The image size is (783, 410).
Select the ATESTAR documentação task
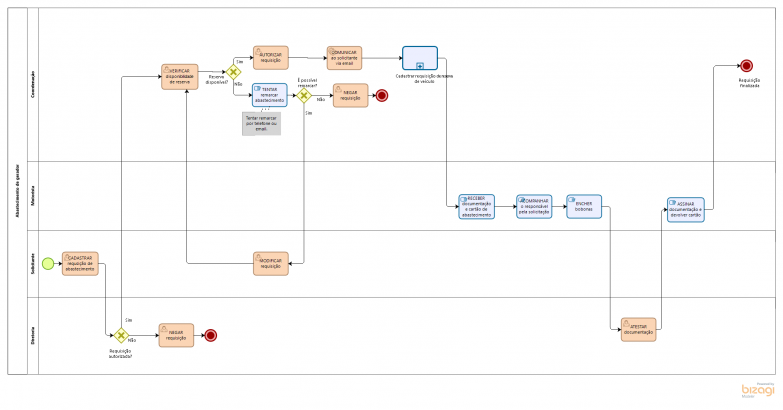[637, 329]
